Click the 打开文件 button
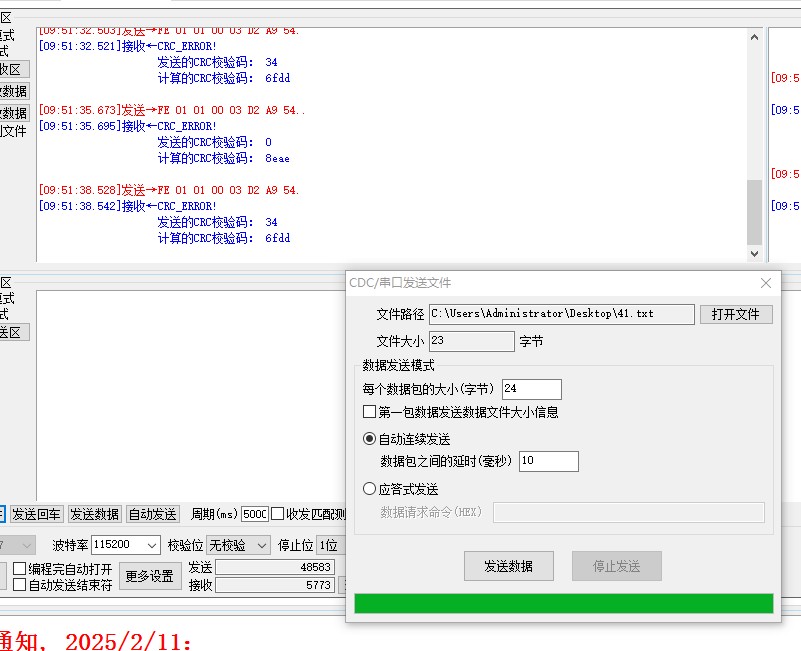The image size is (801, 651). [x=736, y=314]
